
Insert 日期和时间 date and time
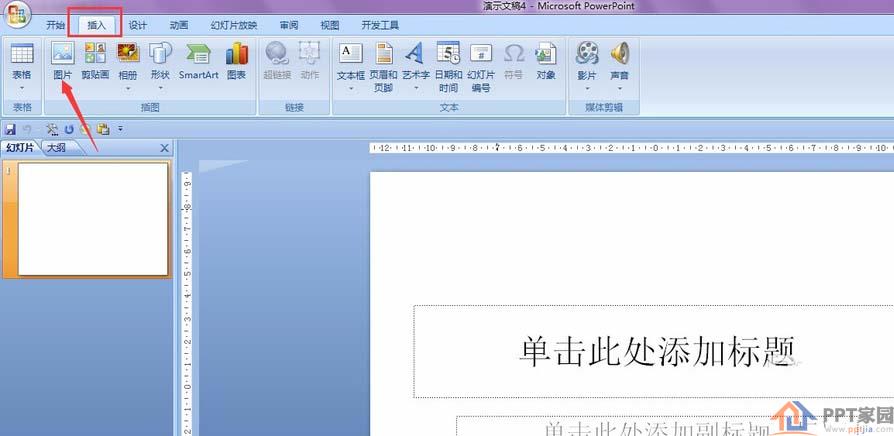(x=448, y=53)
